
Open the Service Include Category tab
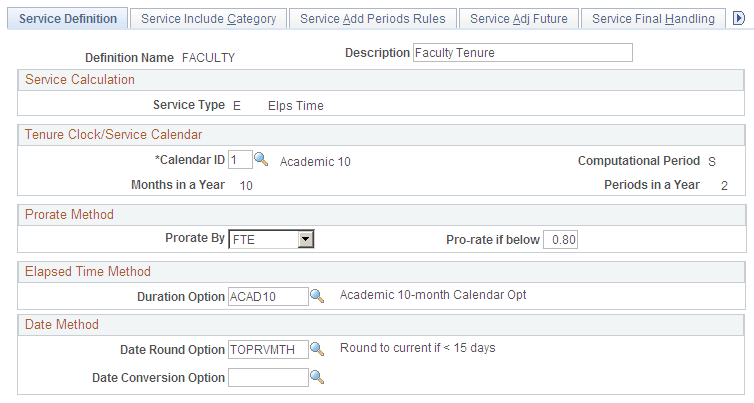tap(209, 18)
